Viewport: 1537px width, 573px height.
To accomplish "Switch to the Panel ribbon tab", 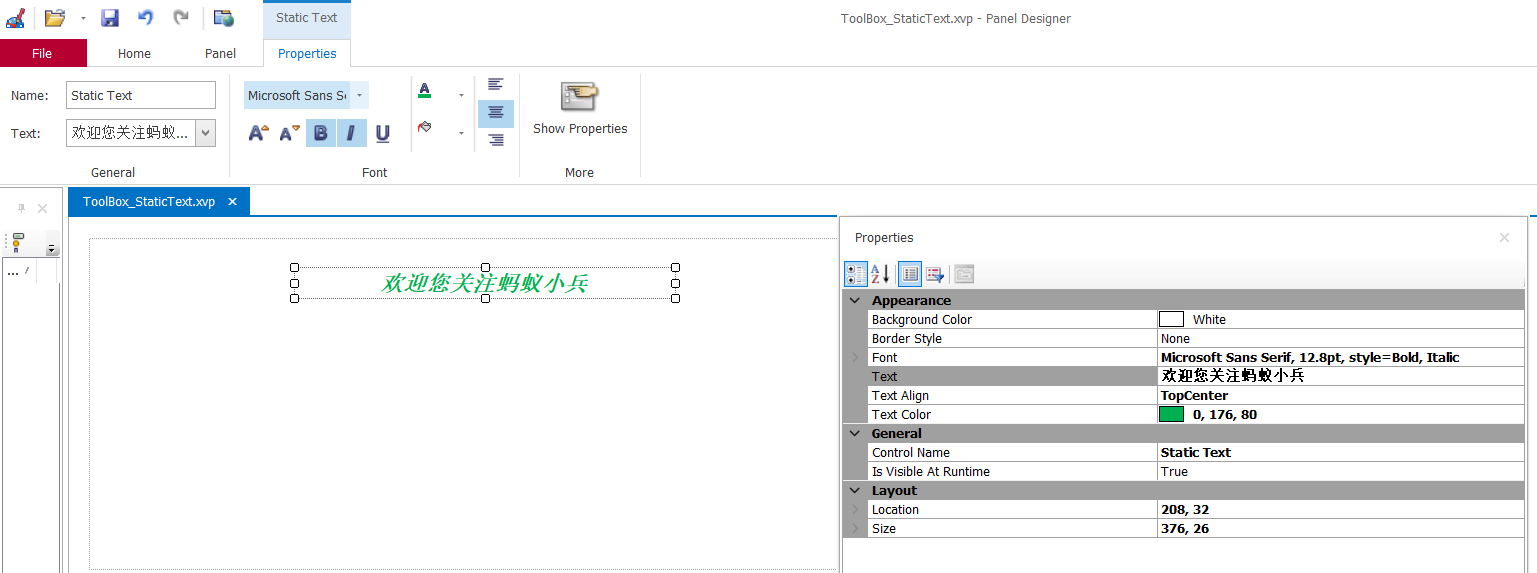I will [221, 54].
